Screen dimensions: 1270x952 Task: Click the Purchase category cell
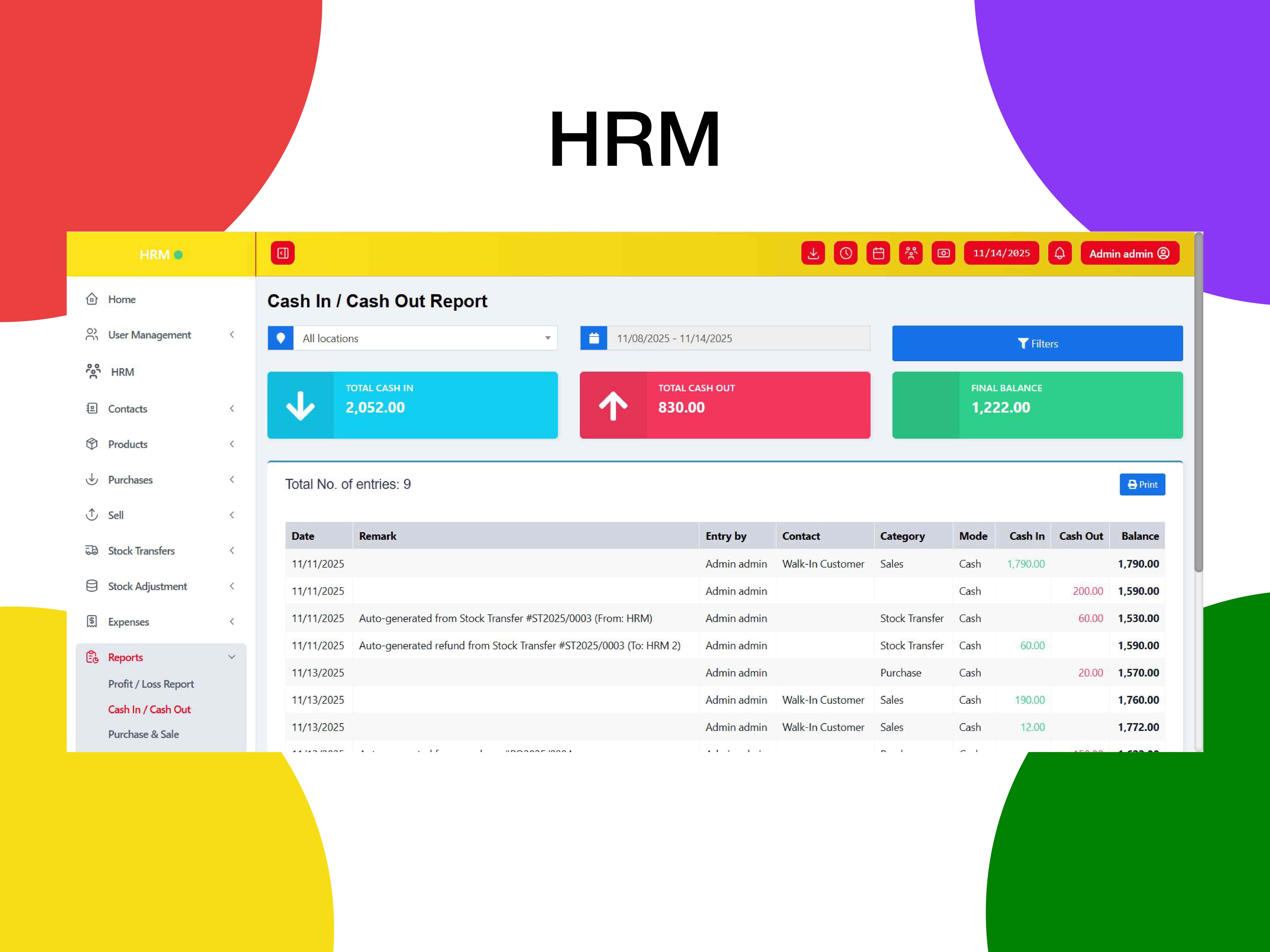[x=901, y=673]
